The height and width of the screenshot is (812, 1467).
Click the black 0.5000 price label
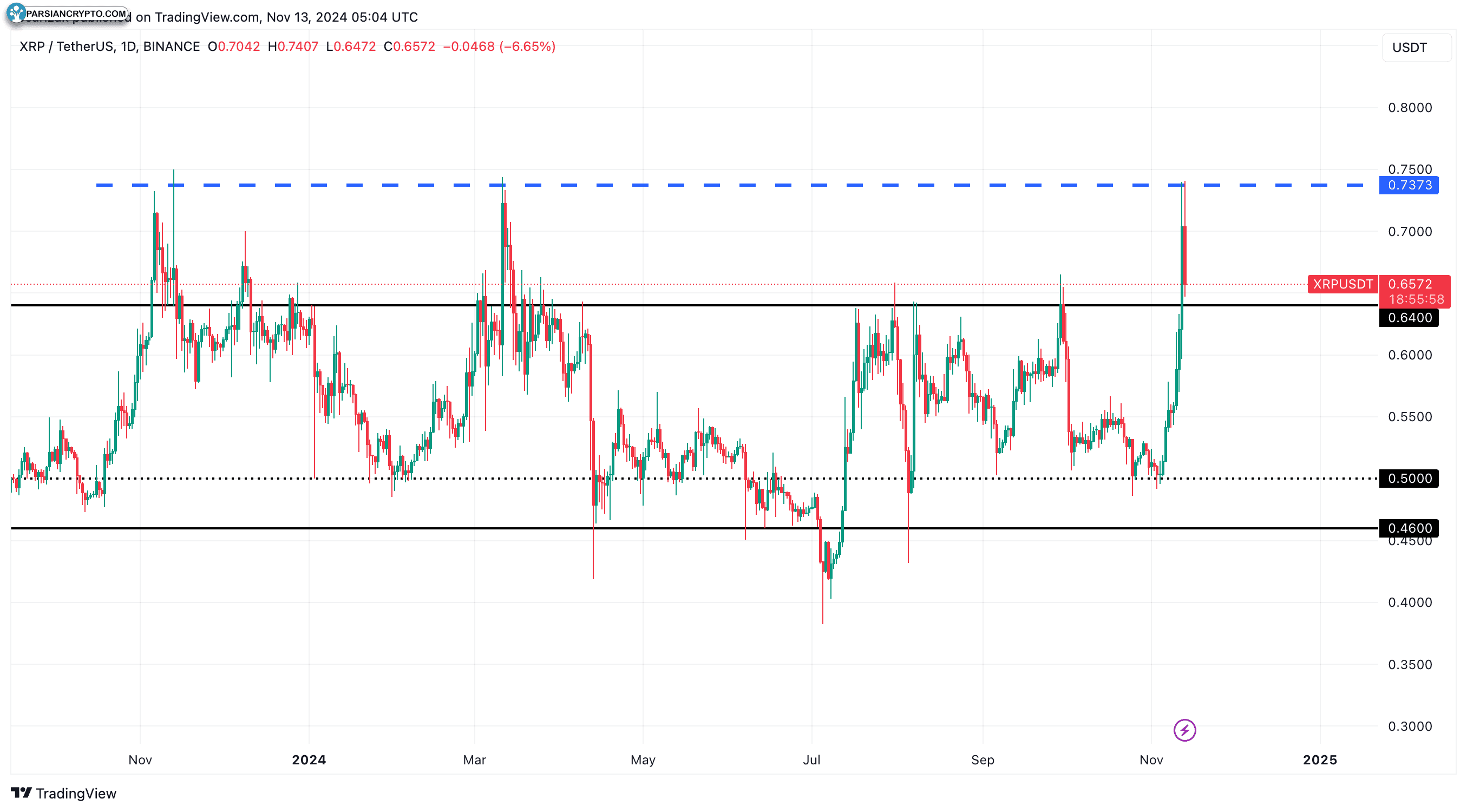point(1409,479)
